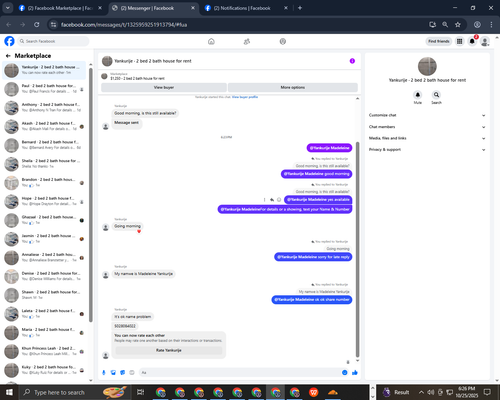
Task: Mute this chat with the bell icon
Action: pyautogui.click(x=418, y=95)
